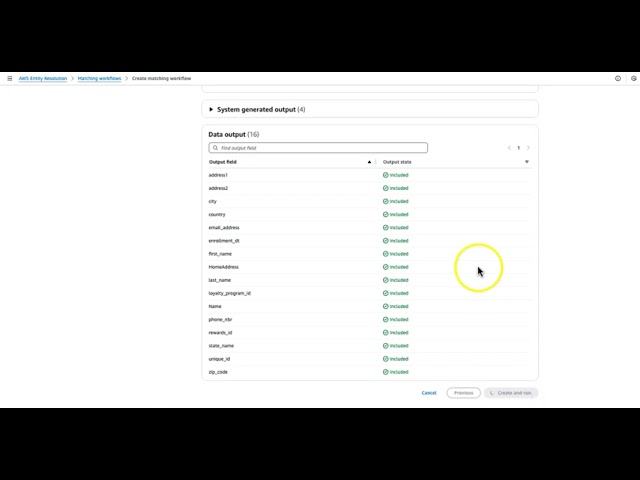Select the last_name output field

click(220, 280)
